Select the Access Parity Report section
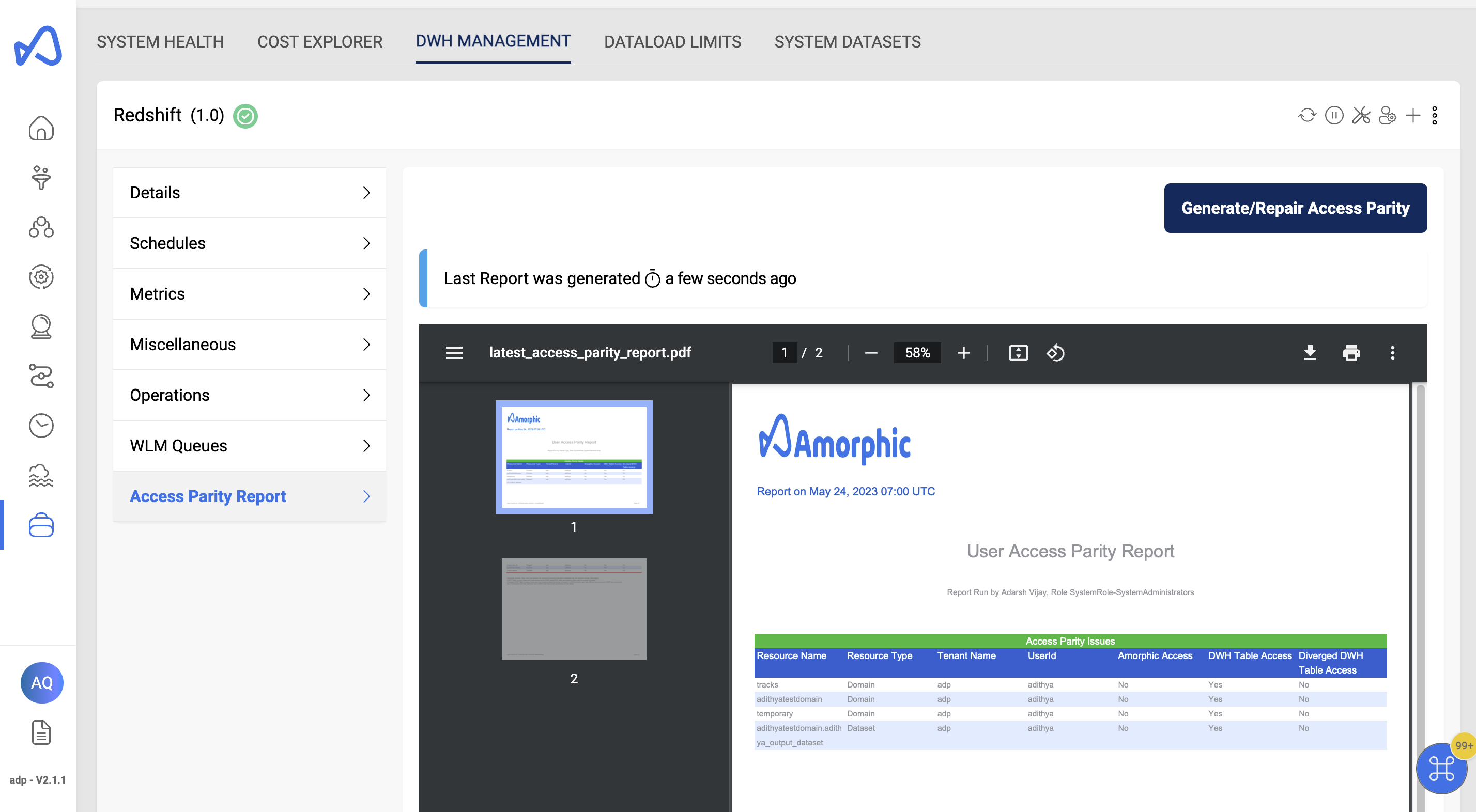 (x=249, y=496)
